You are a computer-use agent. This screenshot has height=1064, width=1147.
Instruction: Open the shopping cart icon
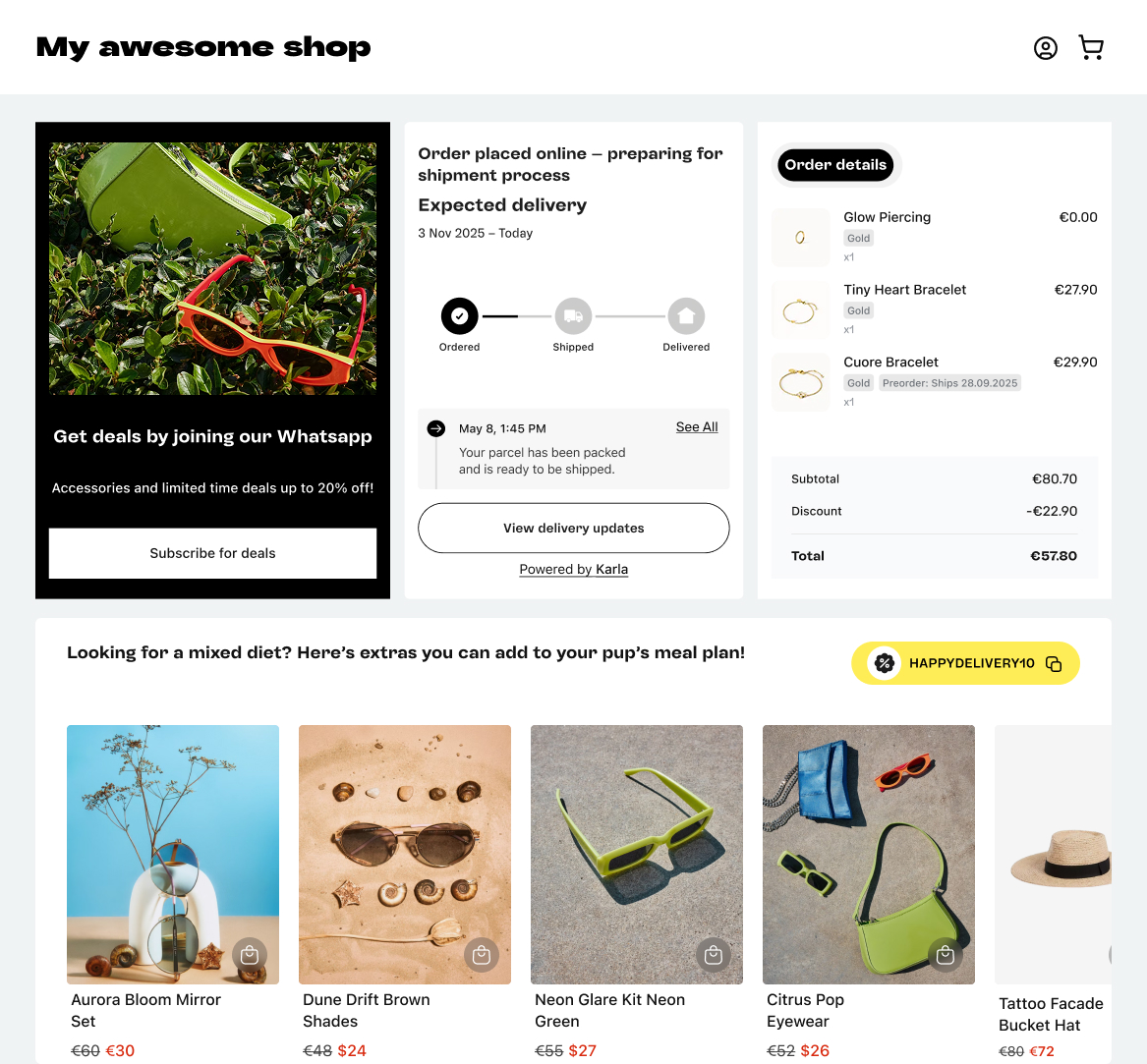1091,47
